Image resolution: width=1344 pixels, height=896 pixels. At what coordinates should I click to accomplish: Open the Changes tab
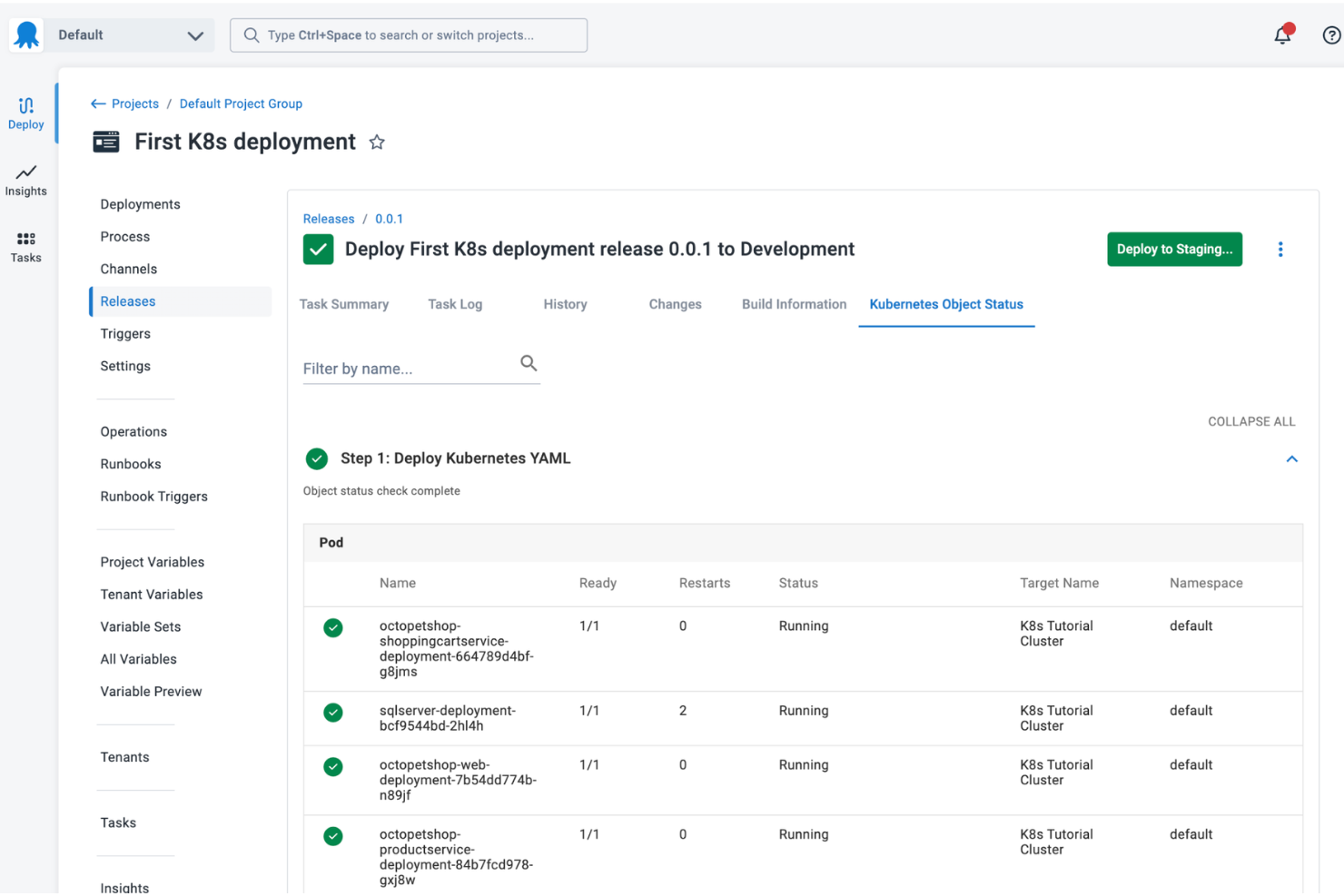[675, 304]
